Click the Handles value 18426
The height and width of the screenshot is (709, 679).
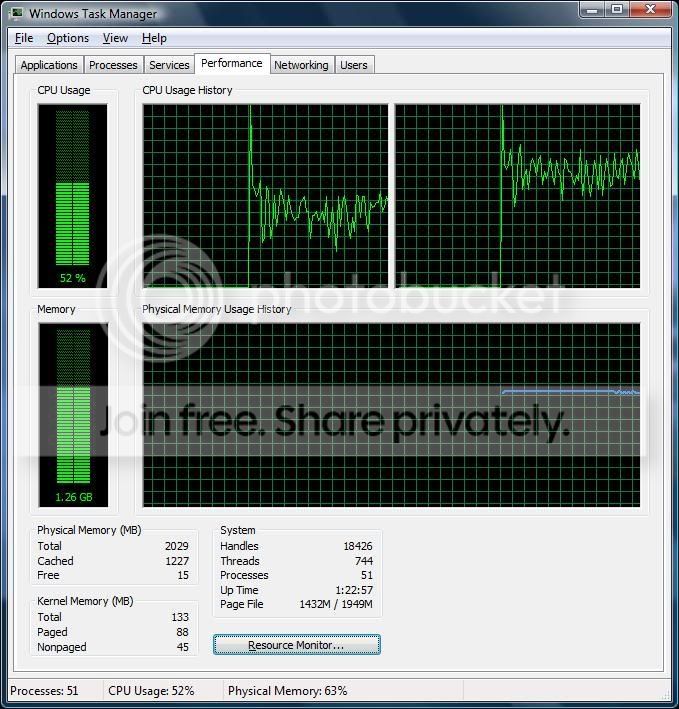(358, 546)
